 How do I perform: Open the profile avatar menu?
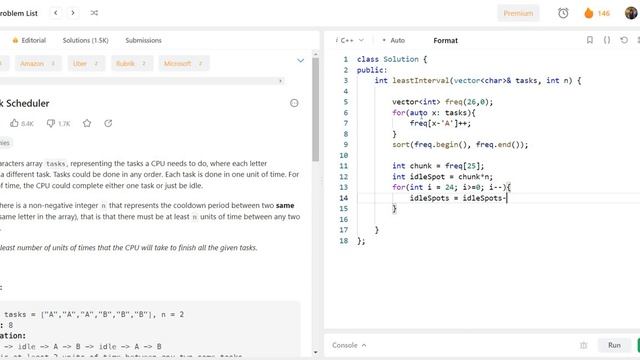[631, 13]
